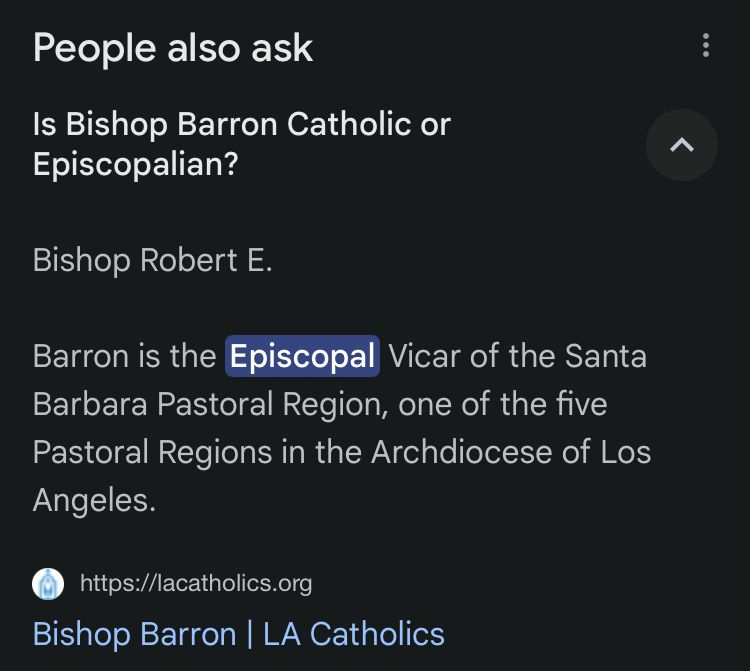Click the word 'Los' in the answer

tap(626, 452)
